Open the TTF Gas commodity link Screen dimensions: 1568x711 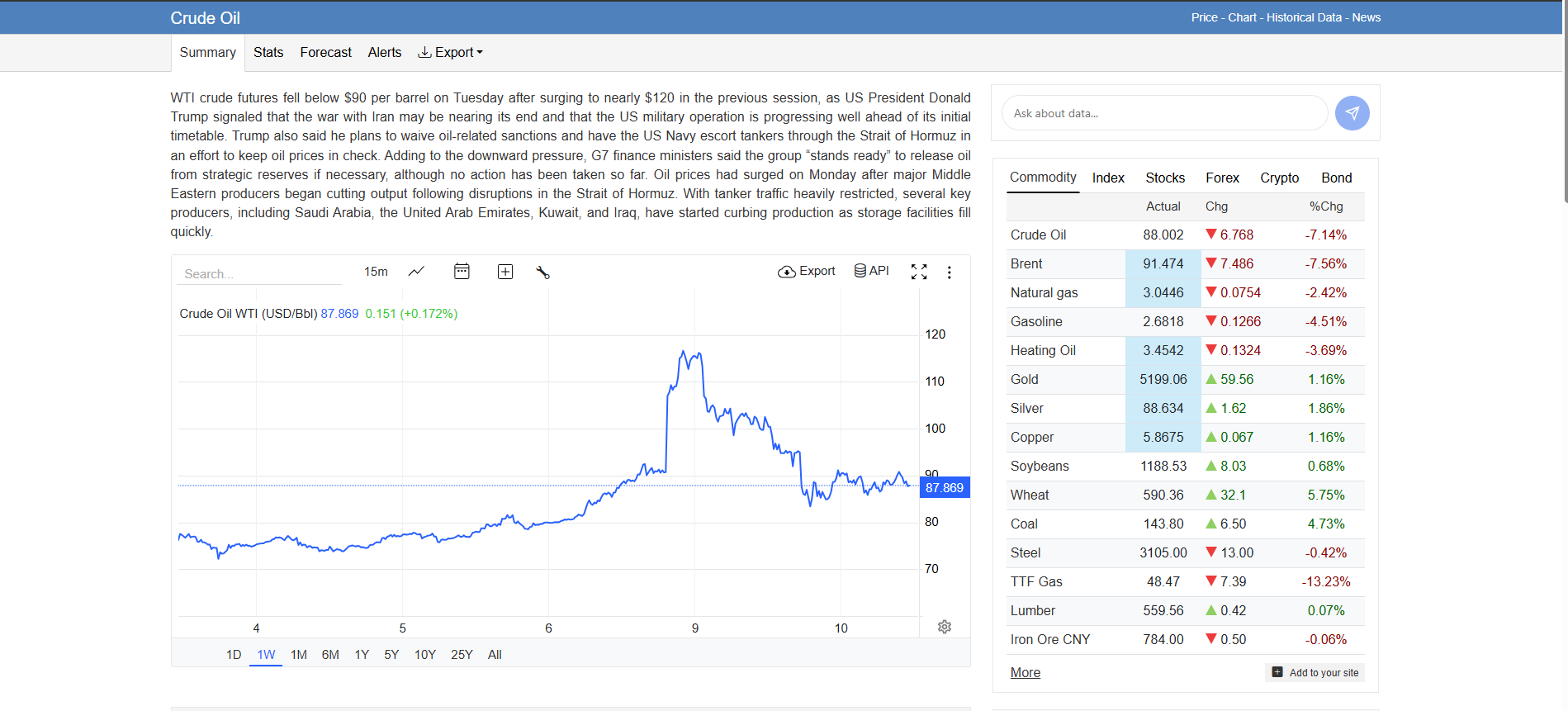[x=1036, y=581]
